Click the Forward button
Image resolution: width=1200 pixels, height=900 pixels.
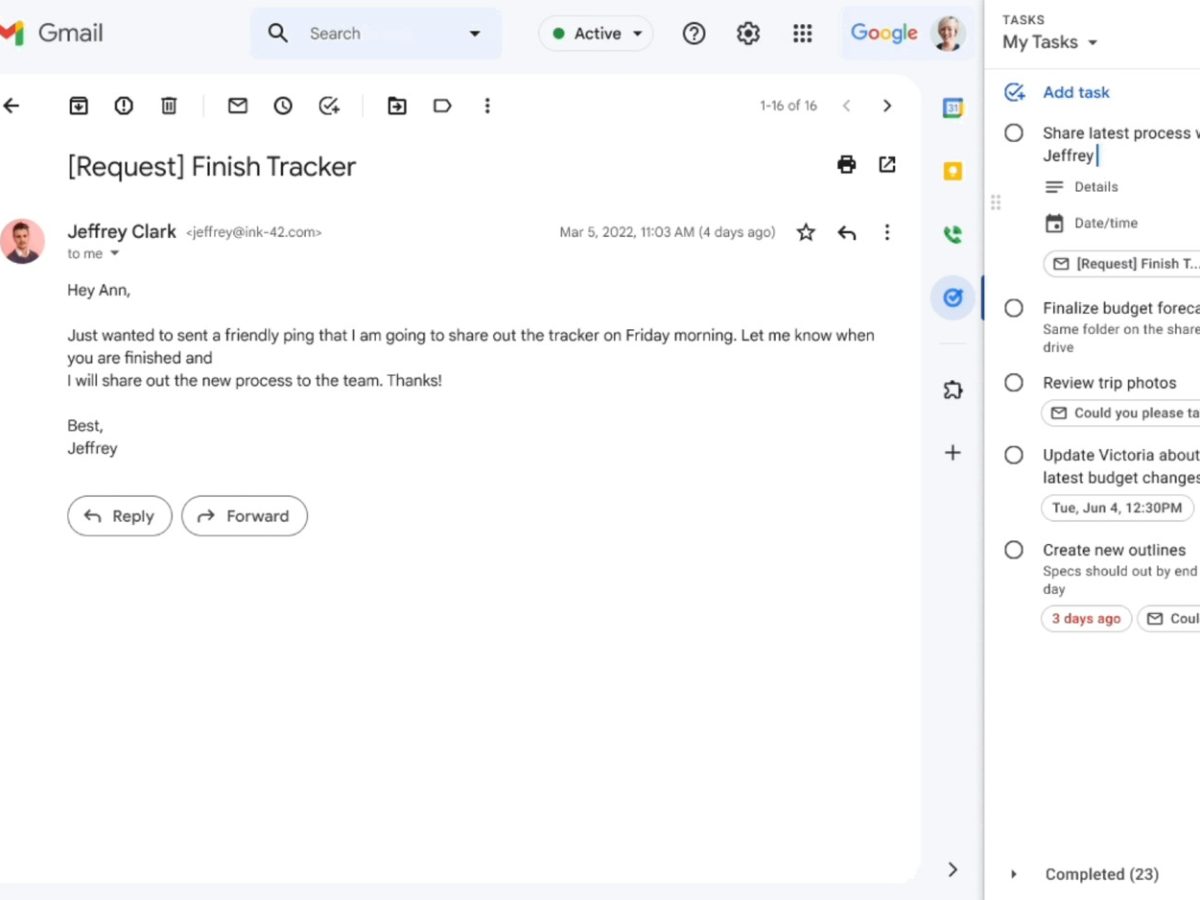[x=244, y=516]
